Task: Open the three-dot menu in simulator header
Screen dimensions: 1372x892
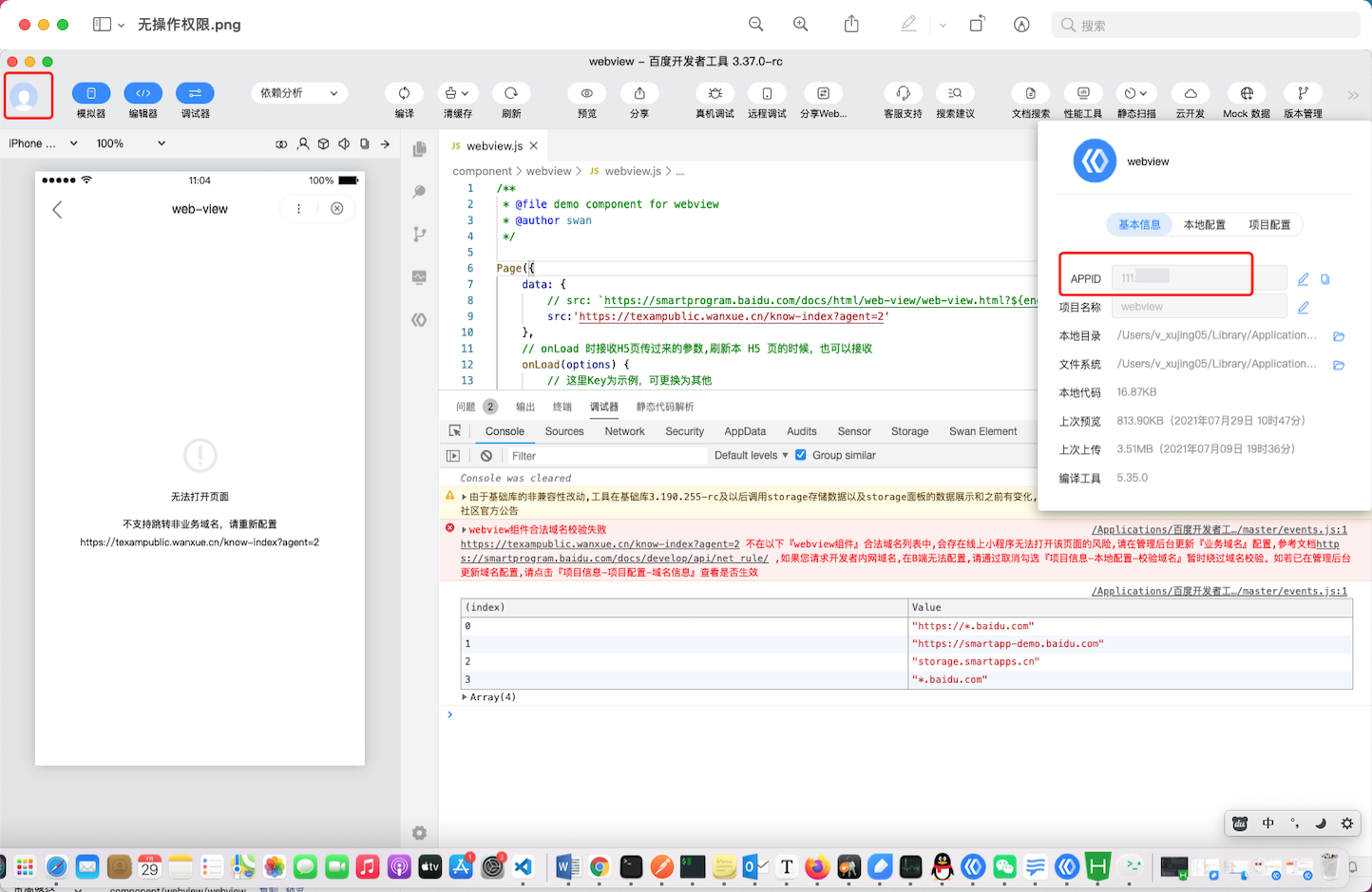Action: [x=298, y=209]
